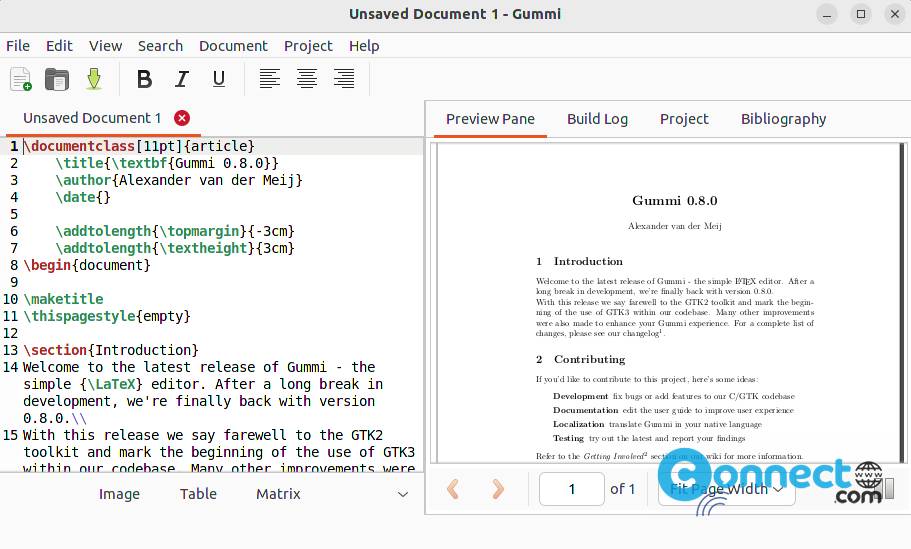The width and height of the screenshot is (911, 549).
Task: Minimize the Gummi window
Action: tap(827, 14)
